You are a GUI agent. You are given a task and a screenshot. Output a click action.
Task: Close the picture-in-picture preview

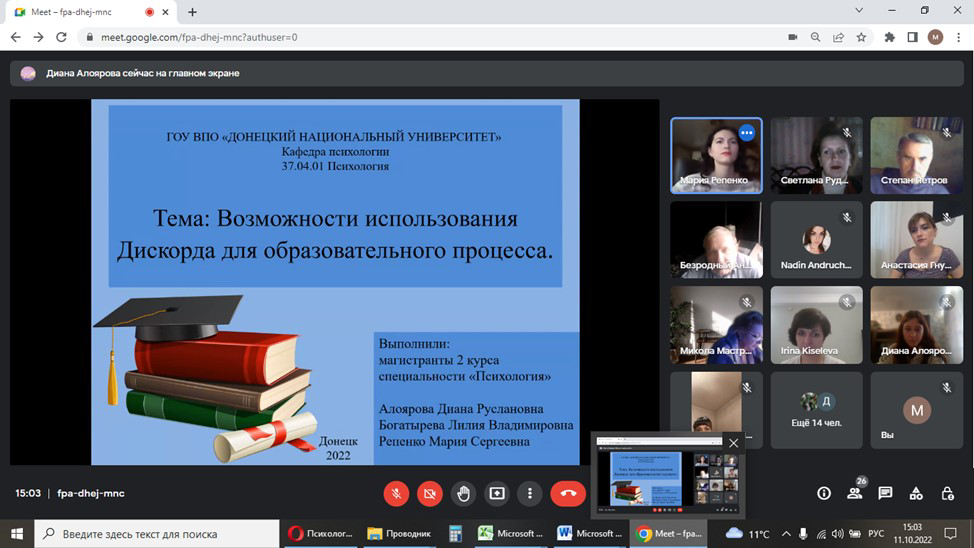click(734, 443)
